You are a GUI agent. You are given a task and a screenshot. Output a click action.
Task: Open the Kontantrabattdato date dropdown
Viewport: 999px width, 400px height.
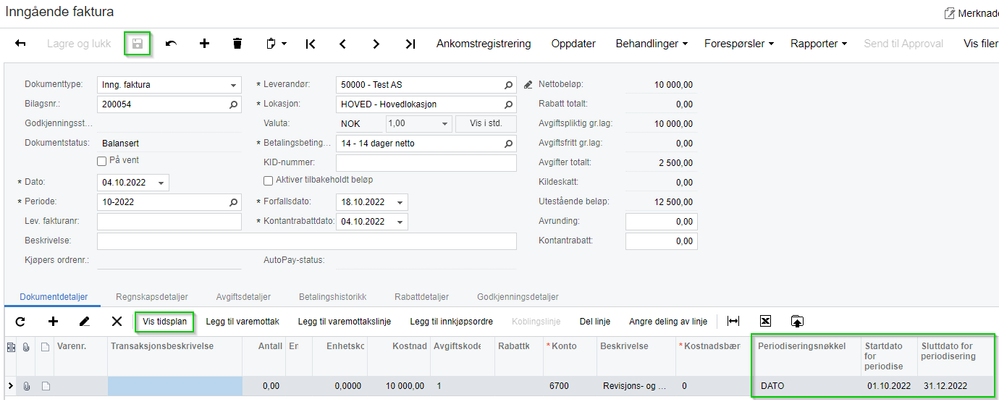(x=400, y=222)
